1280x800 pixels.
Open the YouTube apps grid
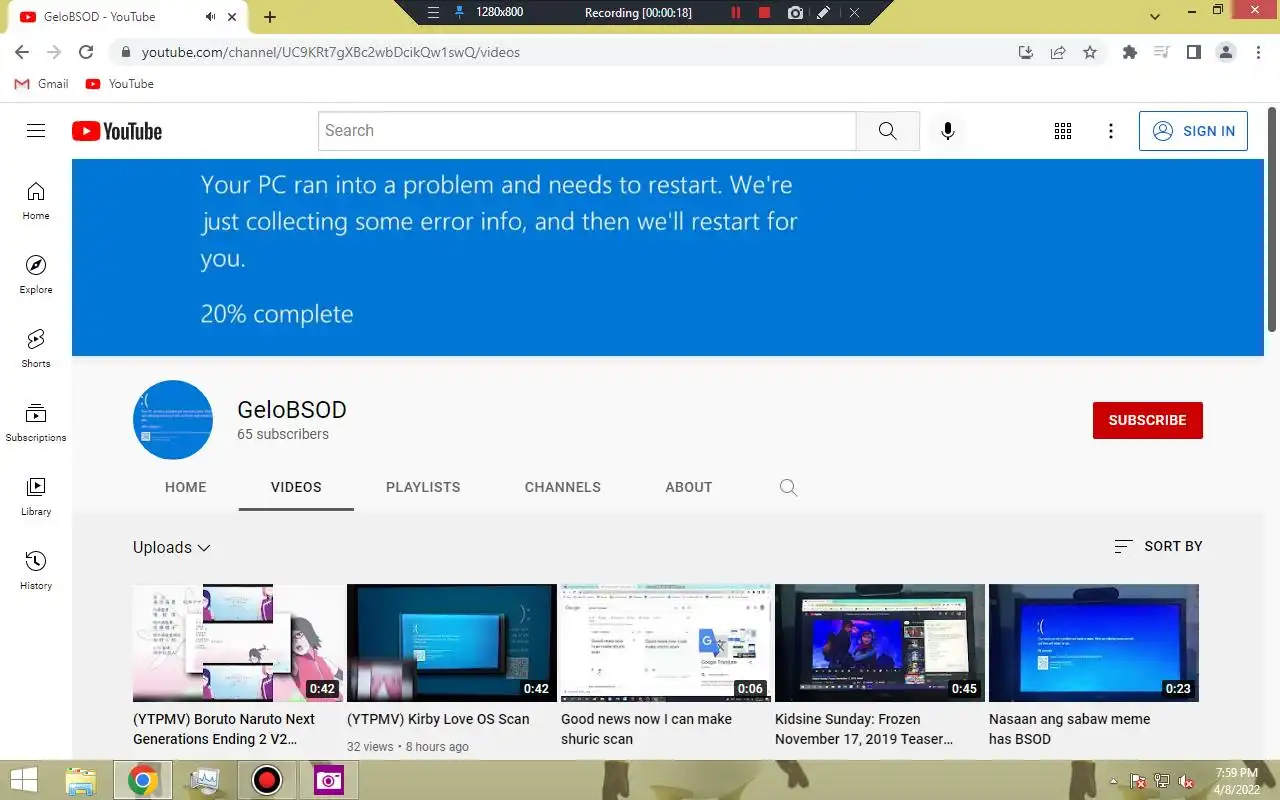pos(1063,131)
